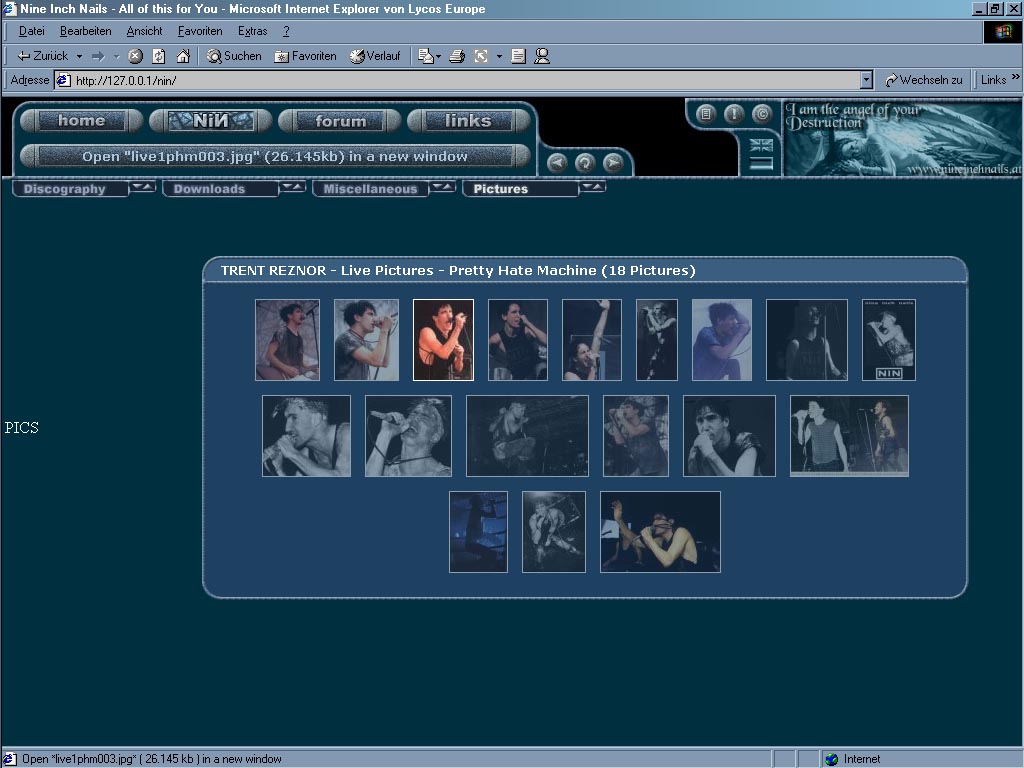The height and width of the screenshot is (768, 1024).
Task: Click the browser forward arrow
Action: click(x=98, y=56)
